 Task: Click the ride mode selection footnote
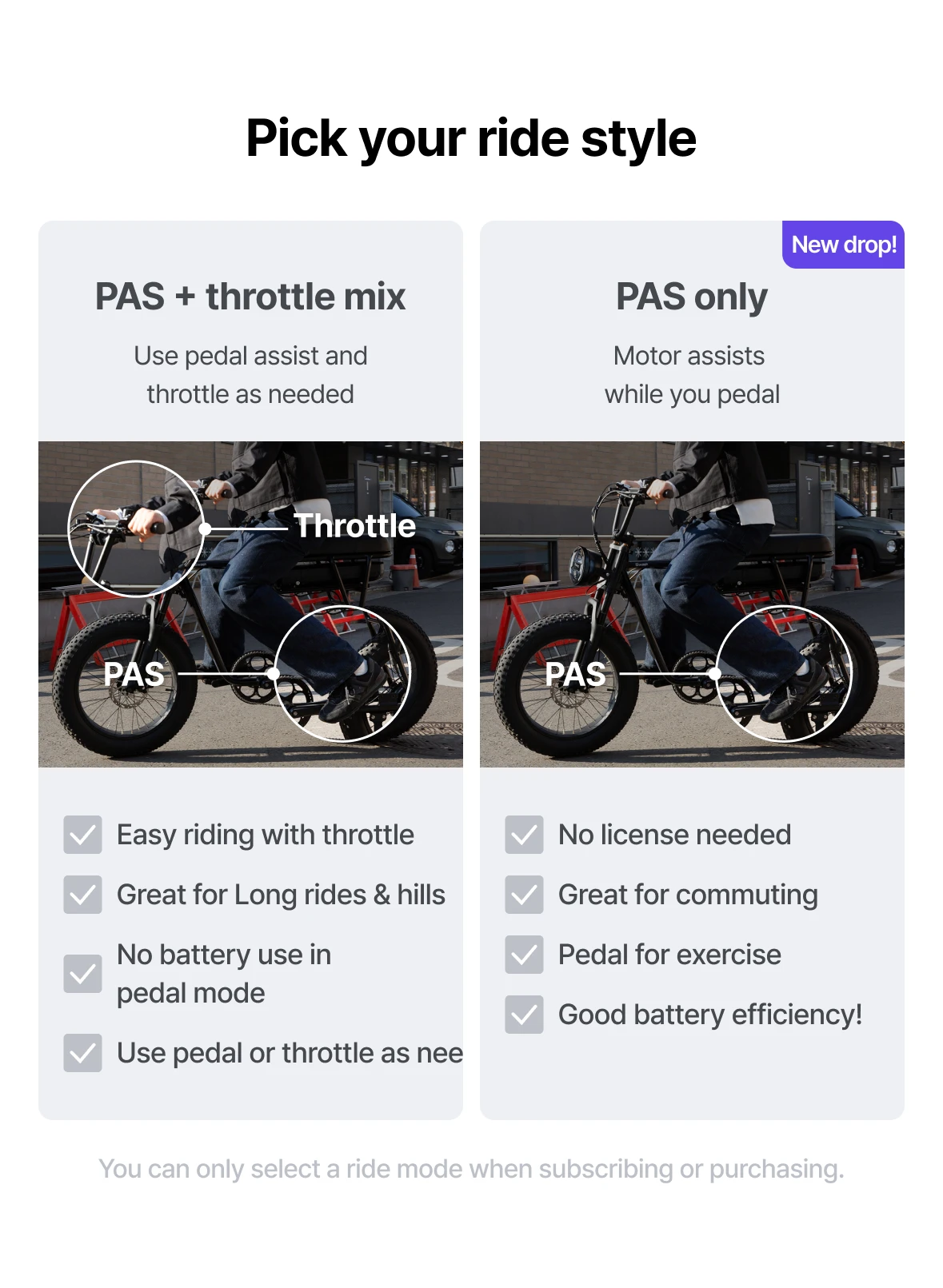(x=471, y=1169)
